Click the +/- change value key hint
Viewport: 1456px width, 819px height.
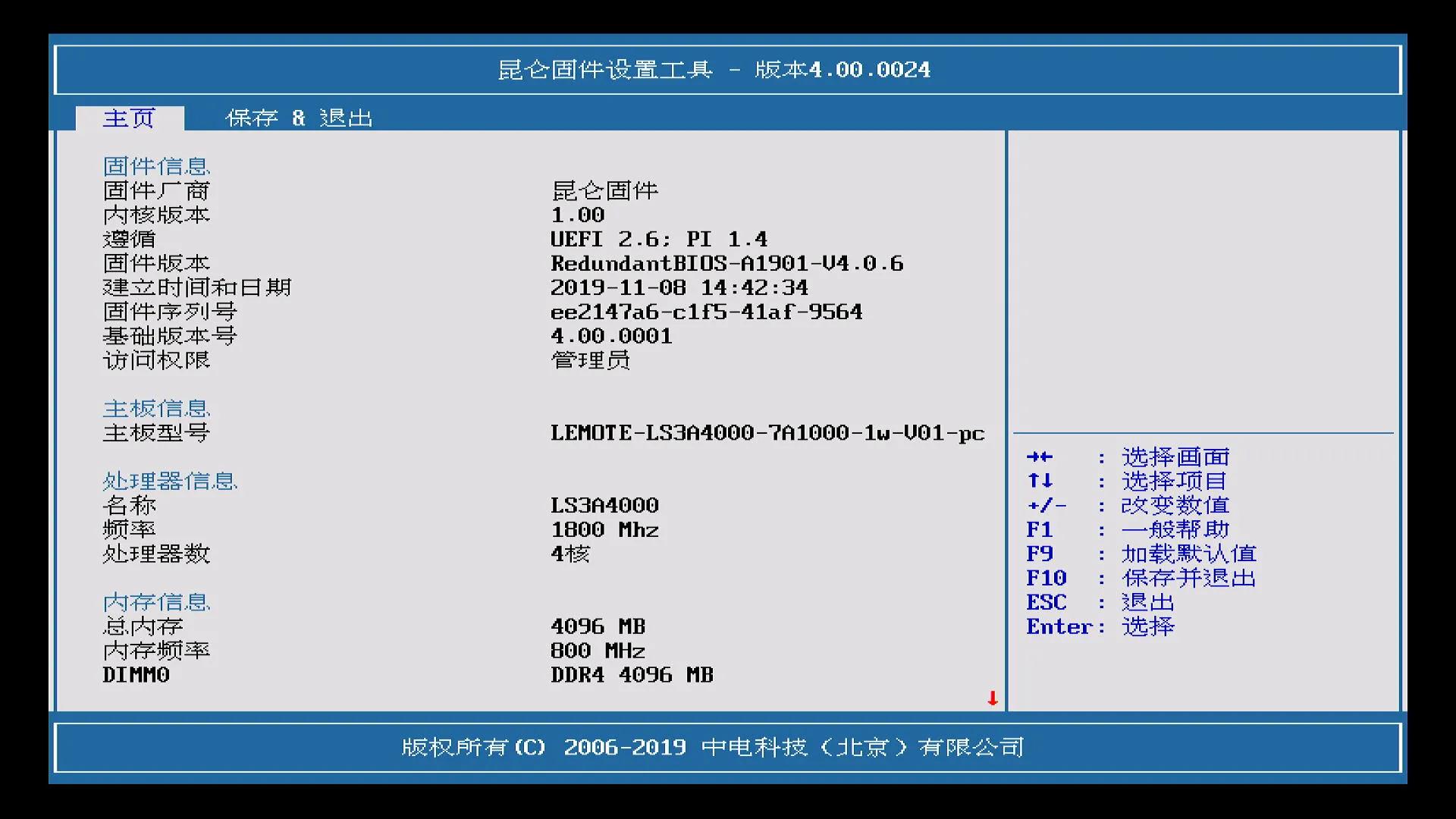[1046, 505]
